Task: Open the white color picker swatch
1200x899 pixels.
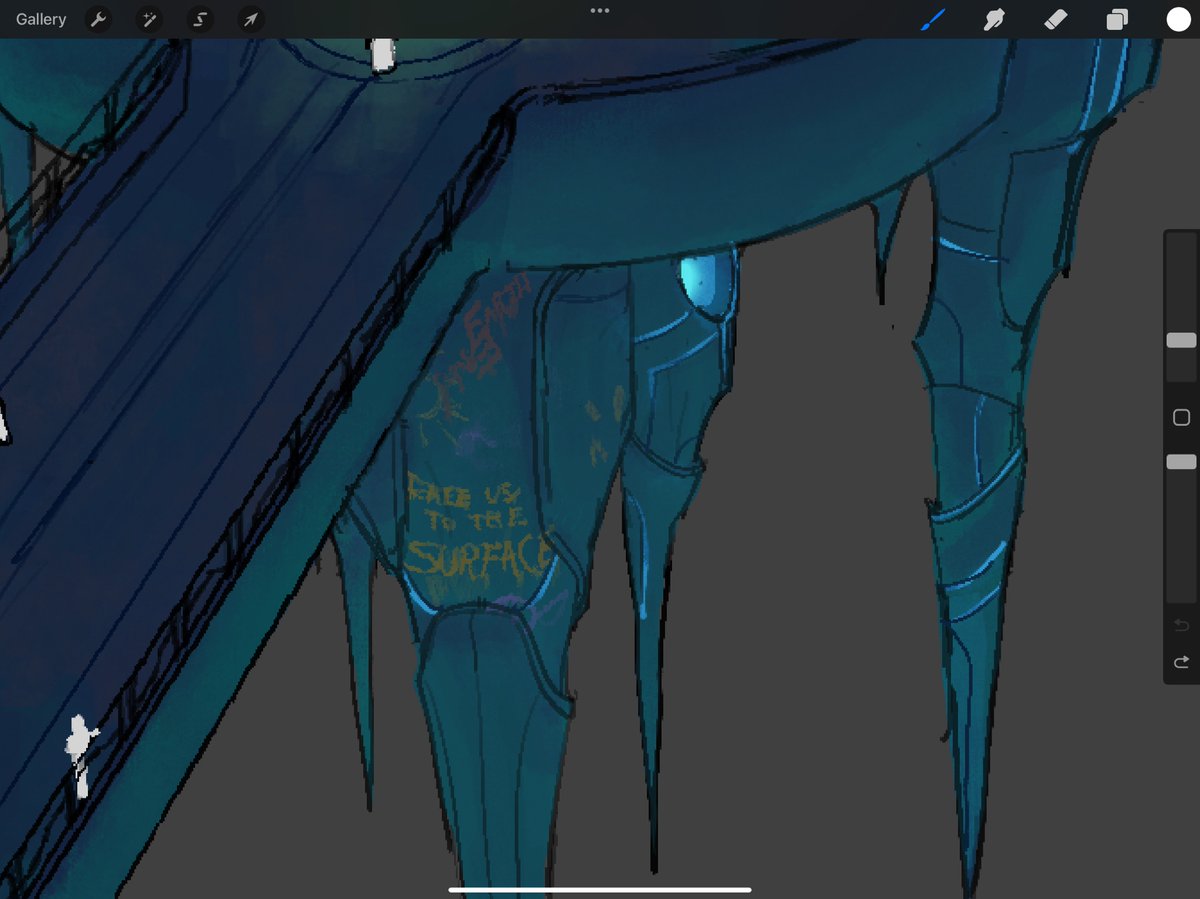Action: click(1178, 19)
